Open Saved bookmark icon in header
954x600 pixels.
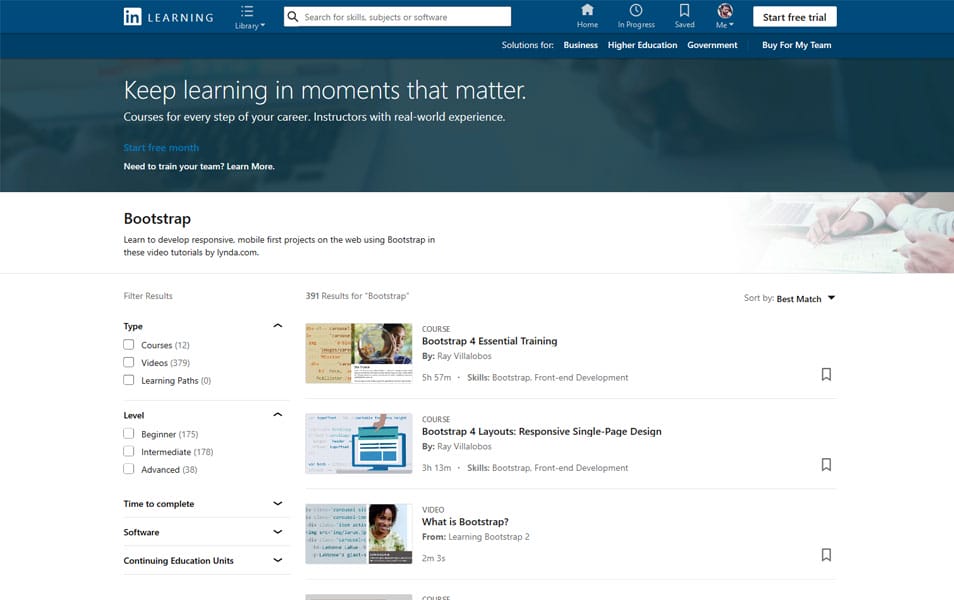pos(684,10)
